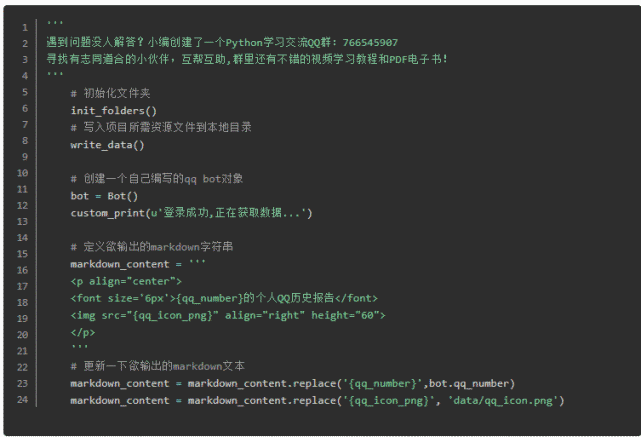
Task: Click the third line about PDF ebooks
Action: (247, 59)
